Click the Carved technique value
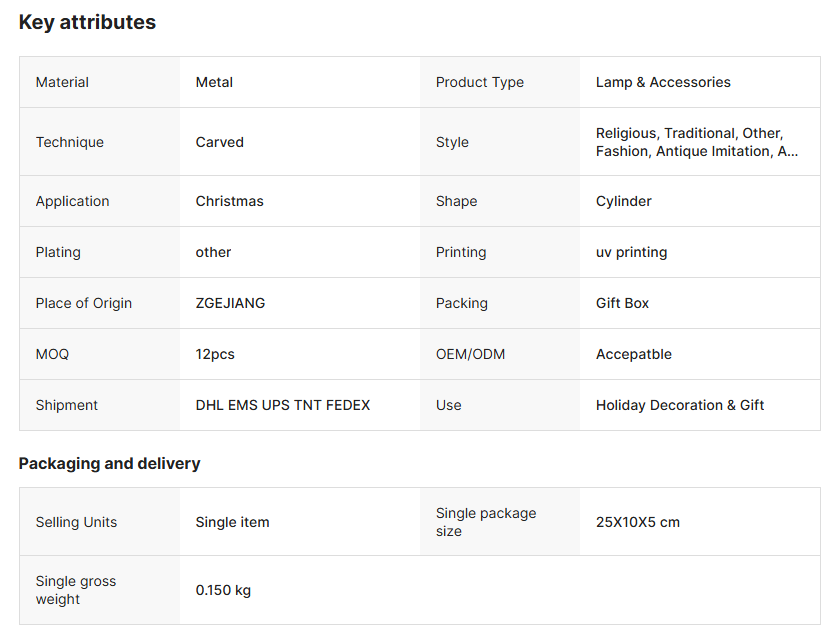832x634 pixels. tap(219, 142)
